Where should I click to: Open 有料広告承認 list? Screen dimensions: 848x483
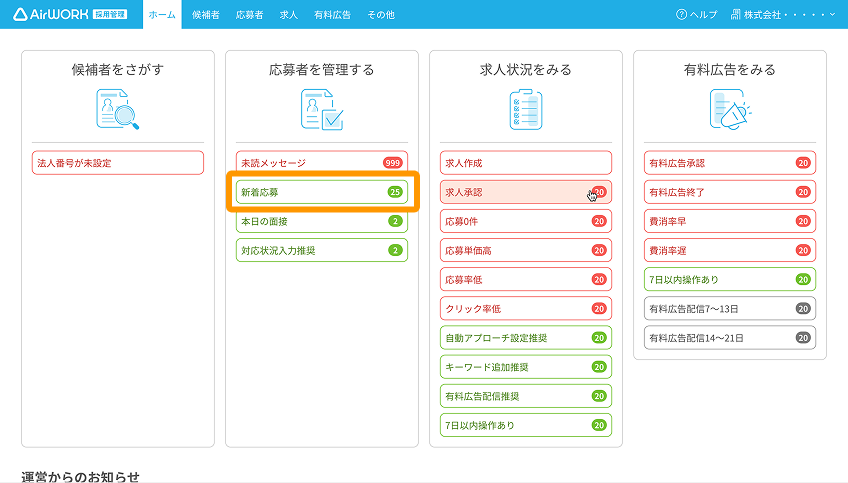(x=730, y=163)
